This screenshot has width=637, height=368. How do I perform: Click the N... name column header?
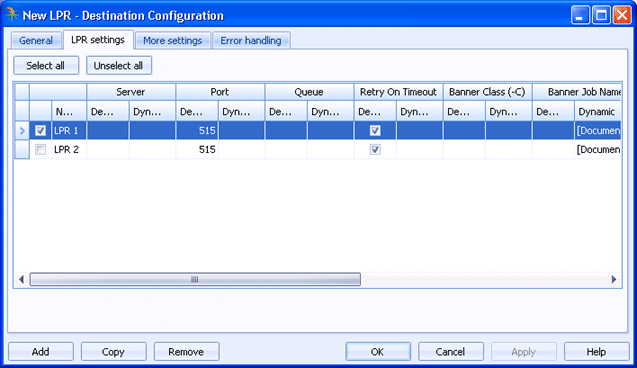[69, 112]
